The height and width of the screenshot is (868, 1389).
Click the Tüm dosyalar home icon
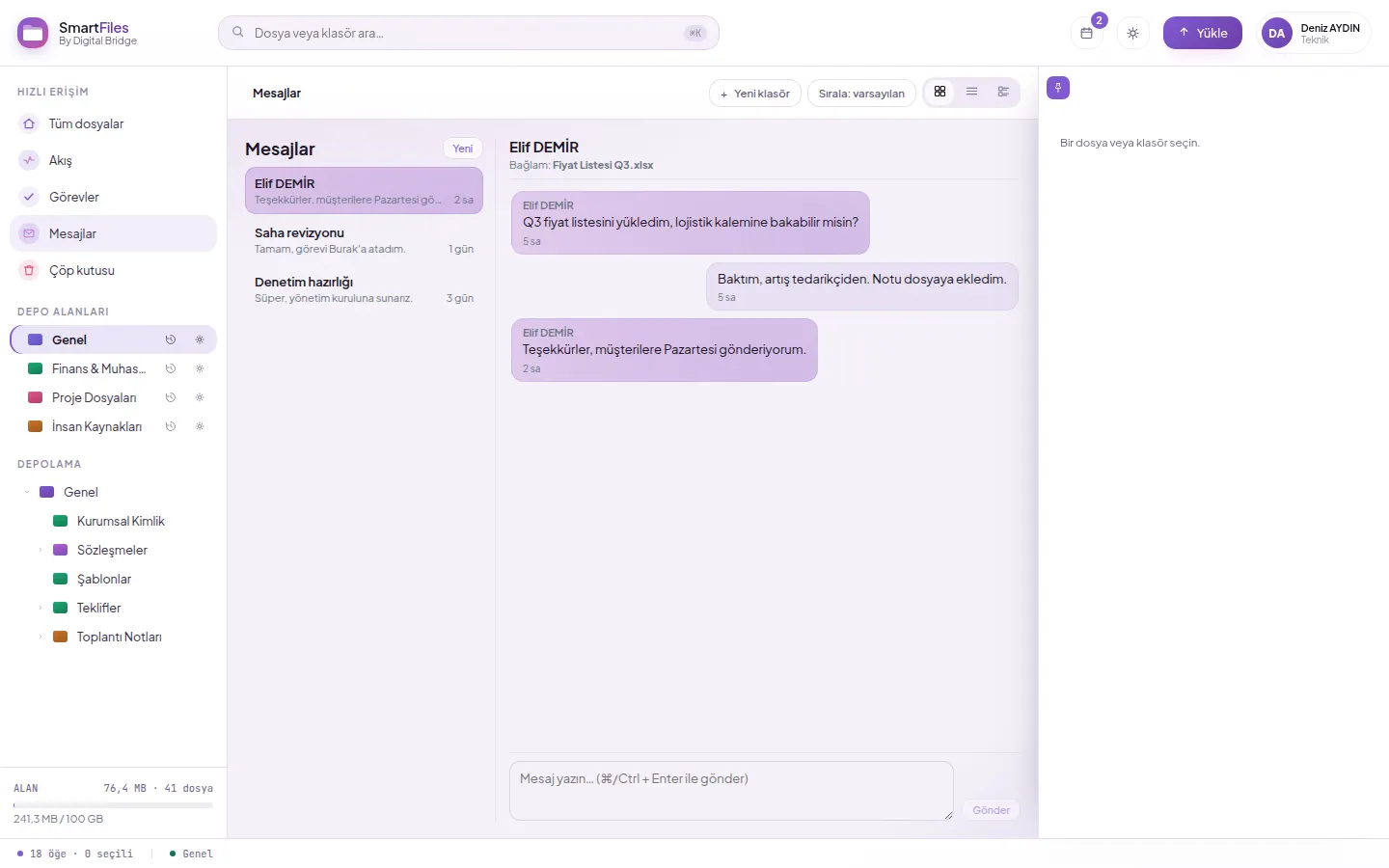tap(29, 123)
